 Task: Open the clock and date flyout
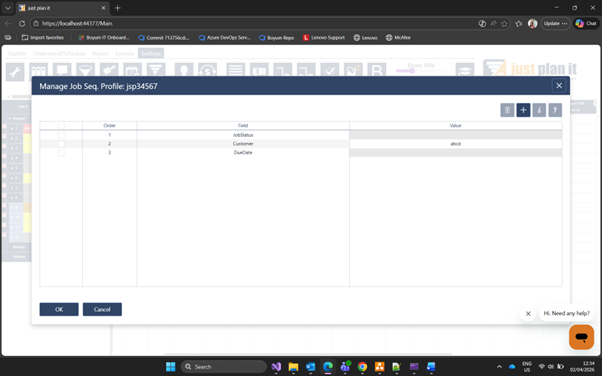click(x=582, y=367)
